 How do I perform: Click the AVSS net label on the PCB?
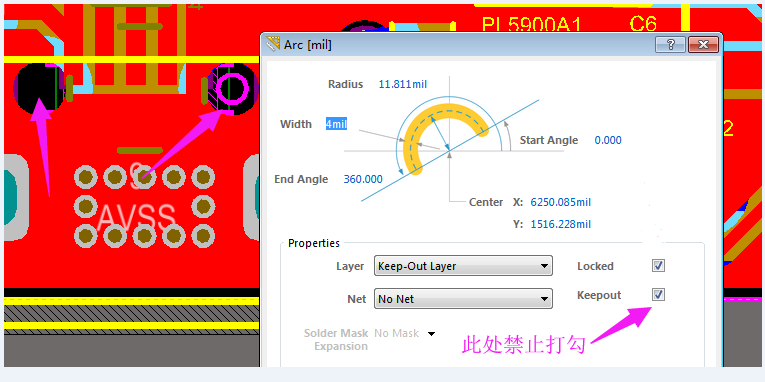[x=137, y=218]
